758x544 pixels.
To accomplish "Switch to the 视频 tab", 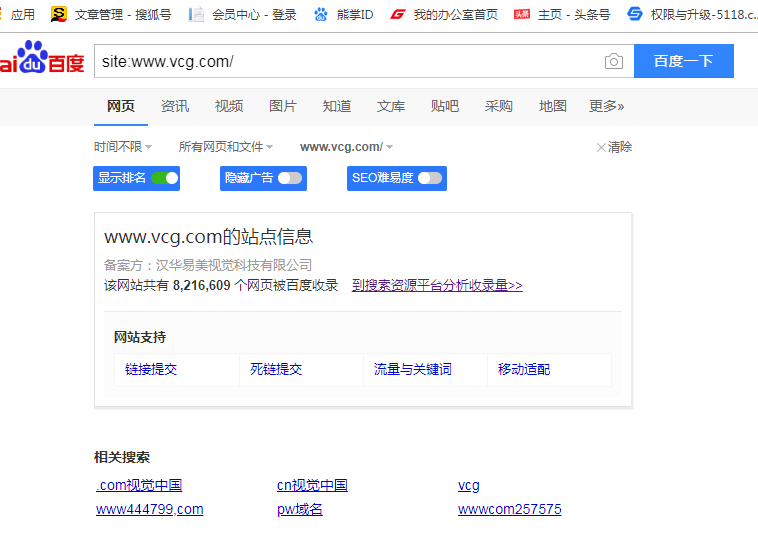I will (x=229, y=106).
